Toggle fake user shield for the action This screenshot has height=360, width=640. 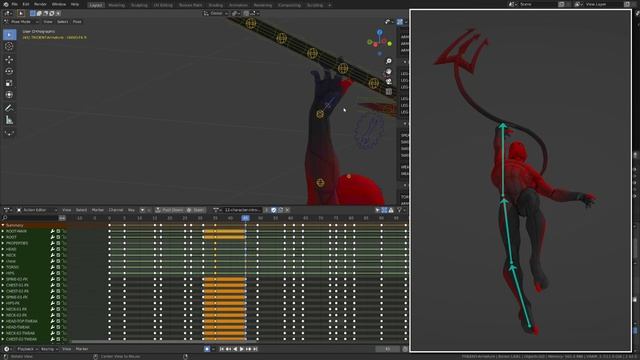pos(273,210)
